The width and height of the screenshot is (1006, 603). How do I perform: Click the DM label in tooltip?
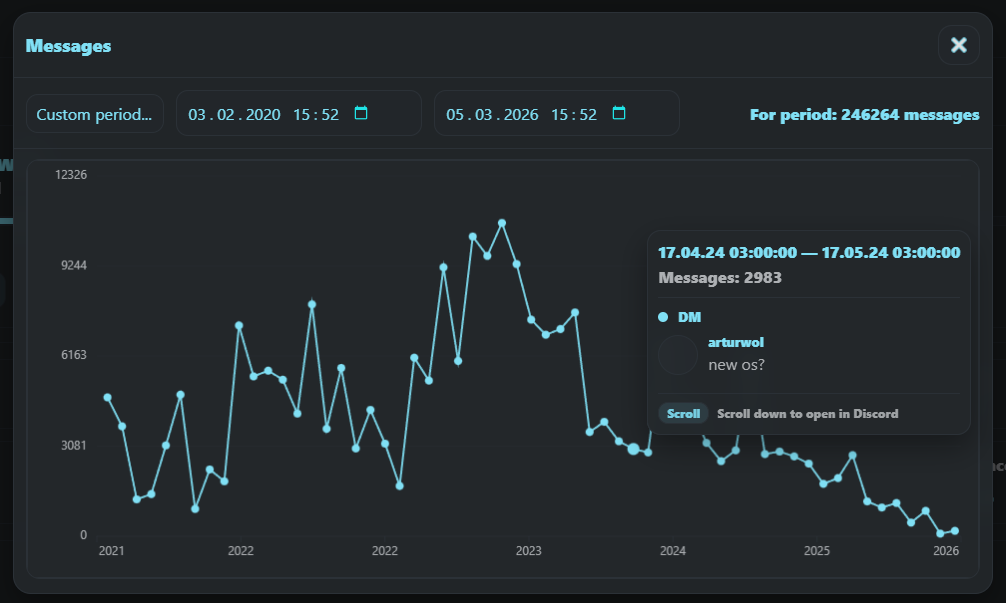[689, 317]
